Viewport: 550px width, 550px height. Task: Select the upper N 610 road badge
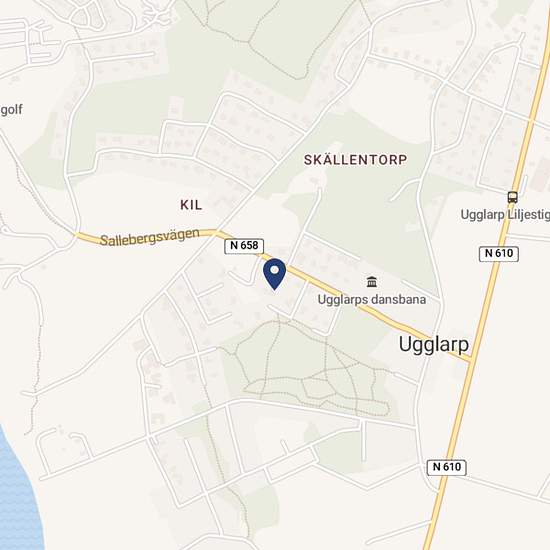point(499,253)
